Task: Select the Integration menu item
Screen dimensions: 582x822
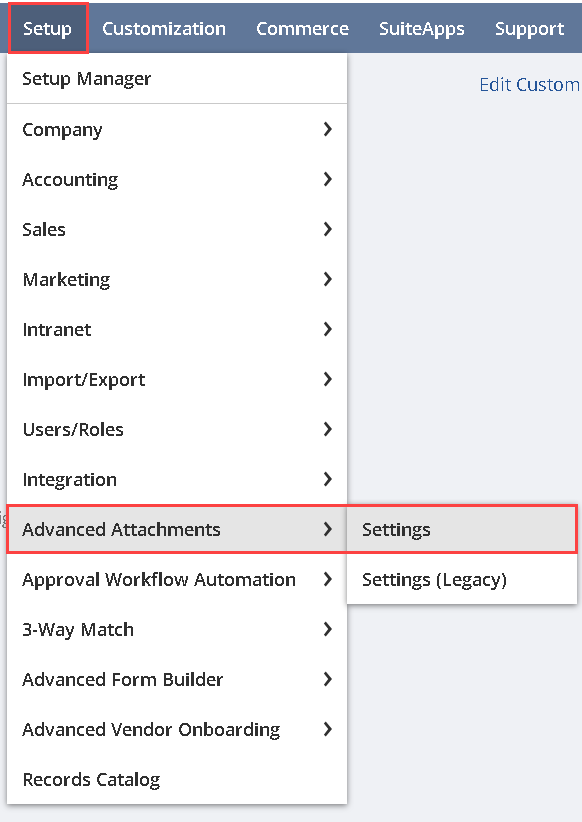Action: click(x=177, y=480)
